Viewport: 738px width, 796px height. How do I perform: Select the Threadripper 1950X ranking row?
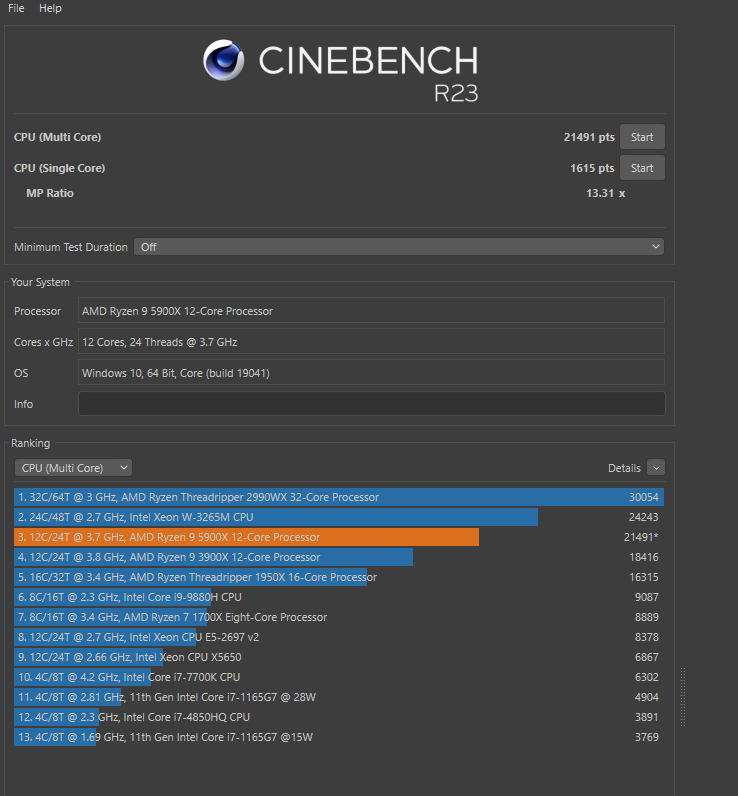point(339,577)
